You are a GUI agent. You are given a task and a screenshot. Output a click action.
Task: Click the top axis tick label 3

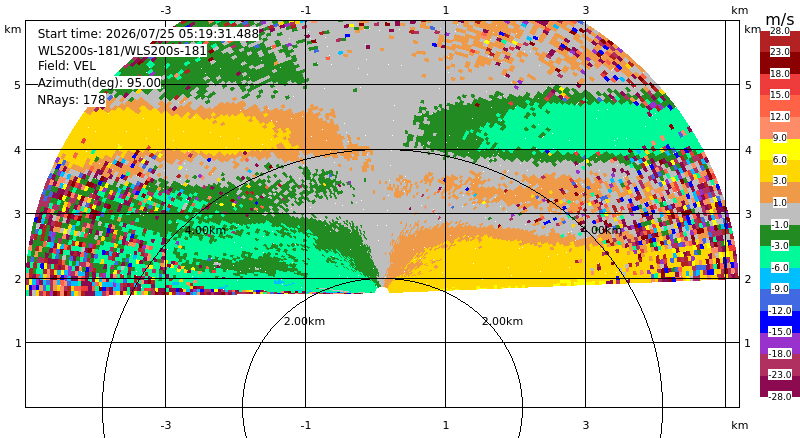tap(586, 10)
